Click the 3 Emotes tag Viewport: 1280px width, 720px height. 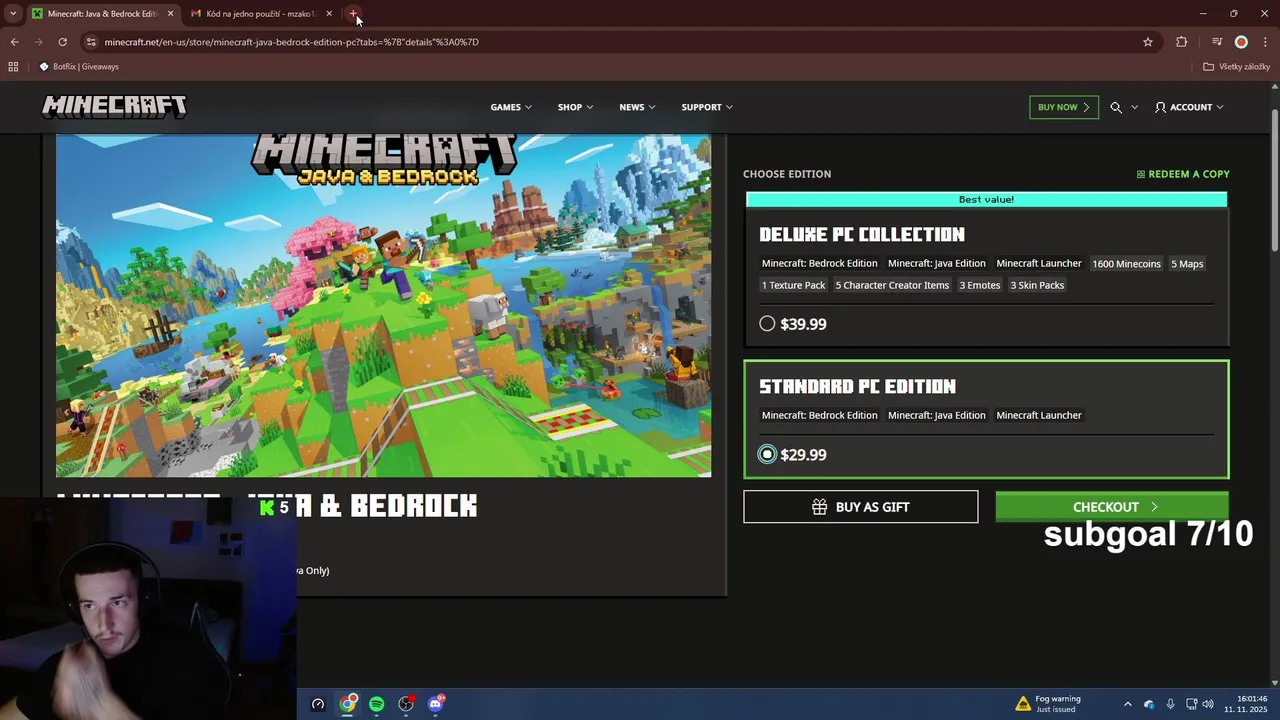[x=980, y=285]
